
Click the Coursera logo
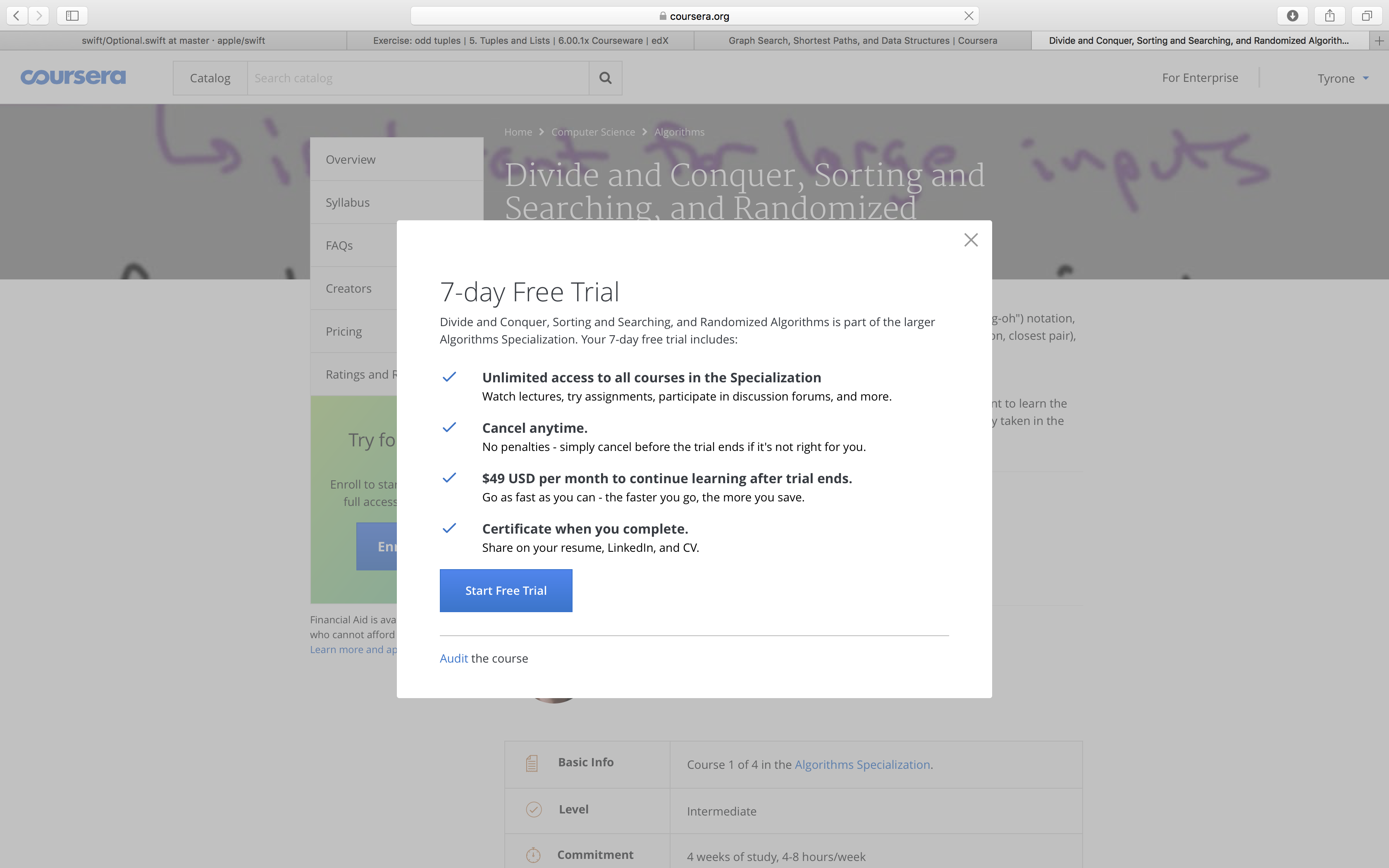73,77
